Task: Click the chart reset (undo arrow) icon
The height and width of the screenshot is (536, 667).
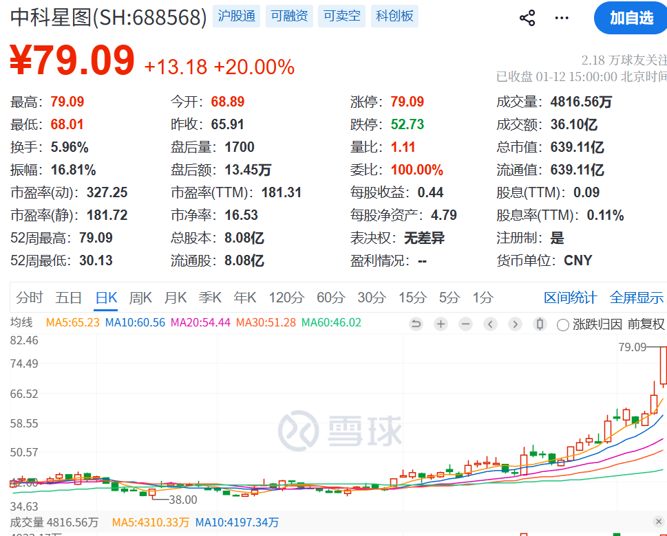Action: (x=415, y=324)
